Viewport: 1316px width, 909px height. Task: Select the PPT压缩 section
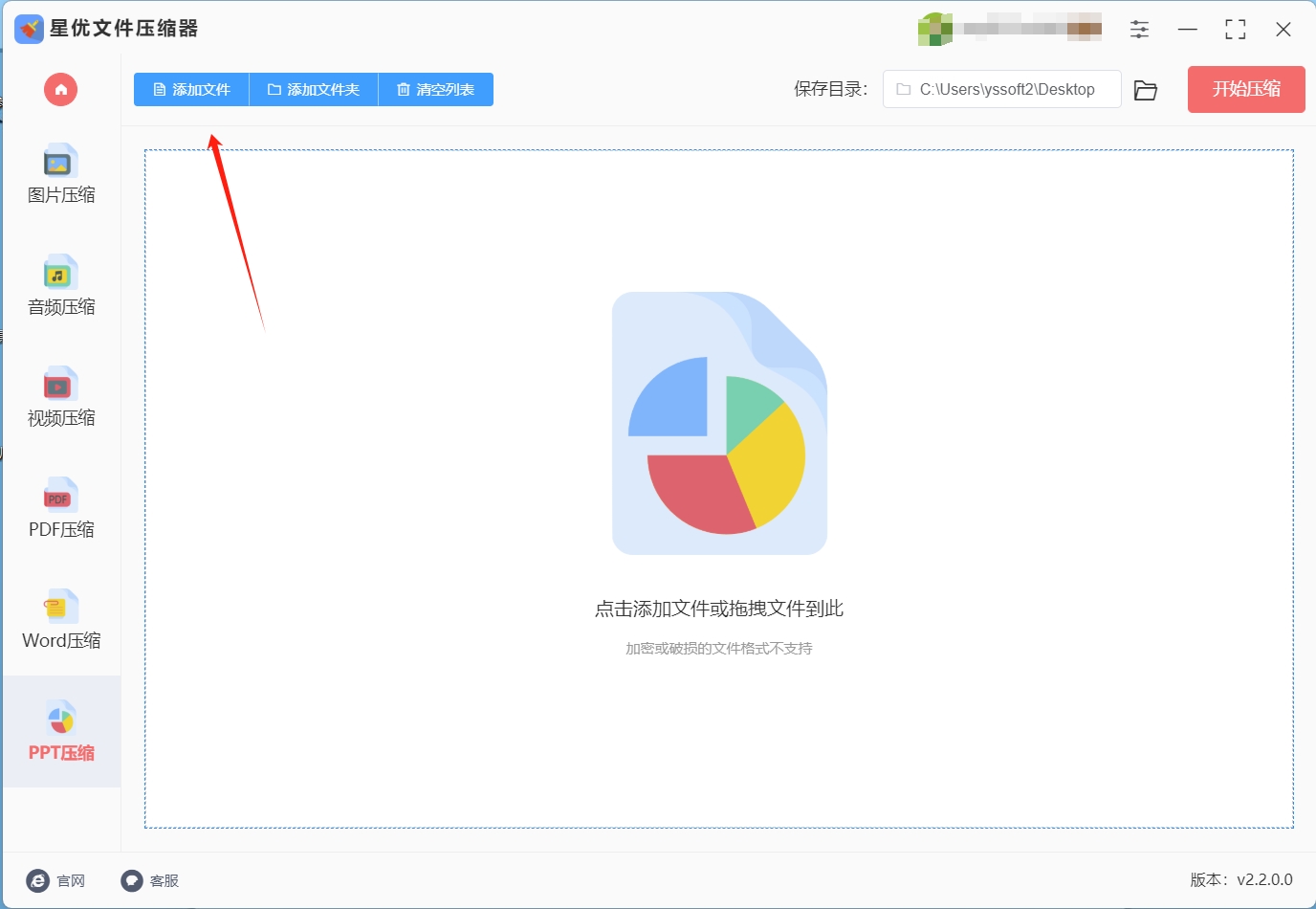point(61,732)
